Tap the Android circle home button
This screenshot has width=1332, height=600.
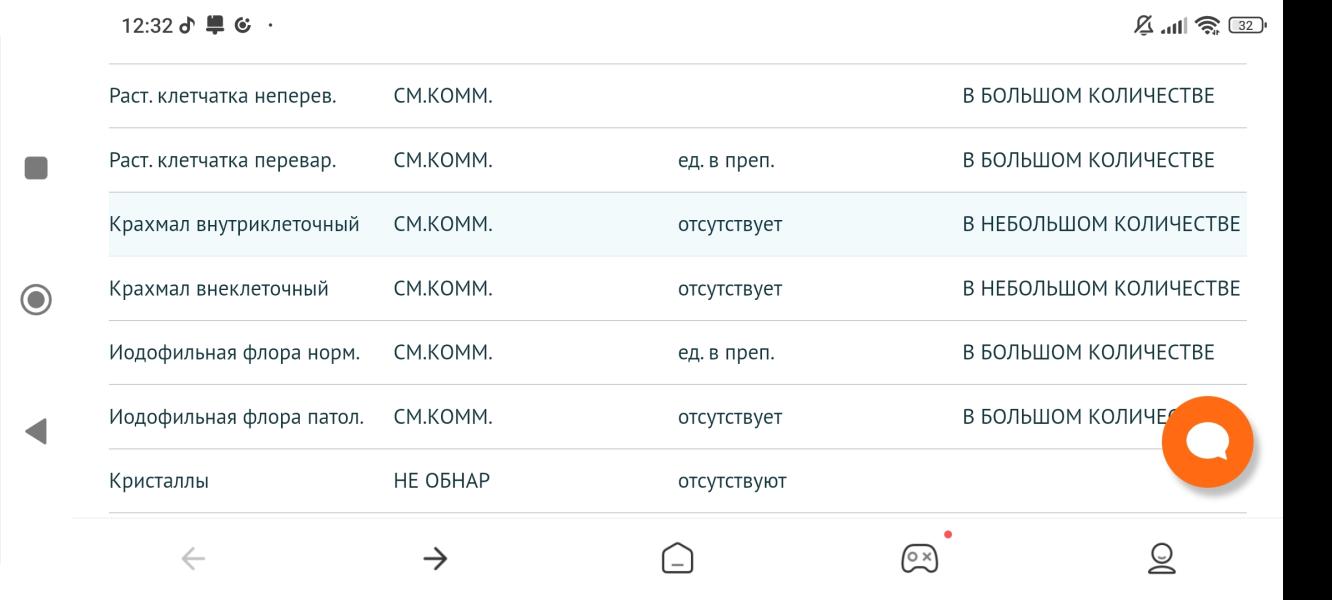[x=36, y=299]
